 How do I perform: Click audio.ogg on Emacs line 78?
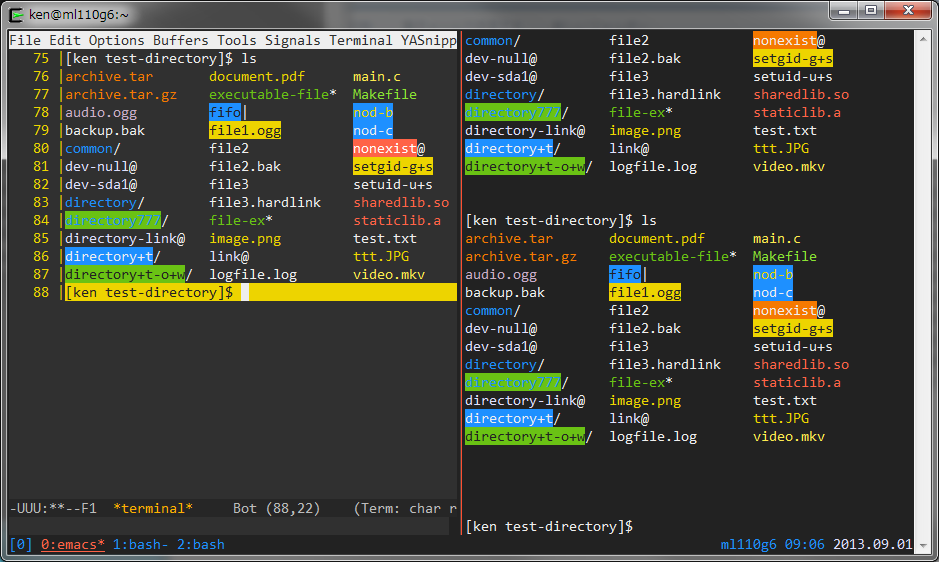click(101, 113)
